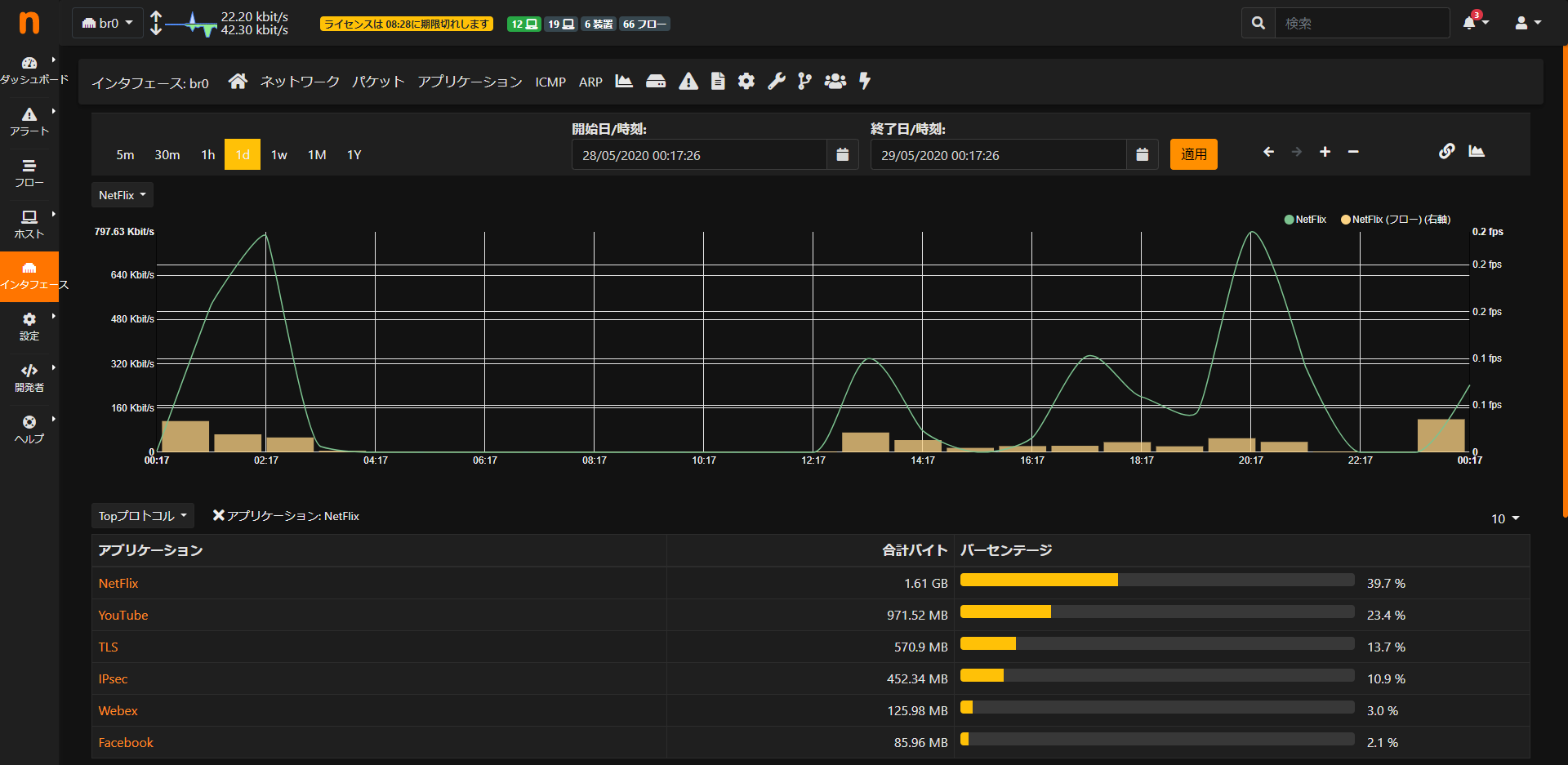Zoom in chart with plus icon
1568x765 pixels.
pos(1325,152)
